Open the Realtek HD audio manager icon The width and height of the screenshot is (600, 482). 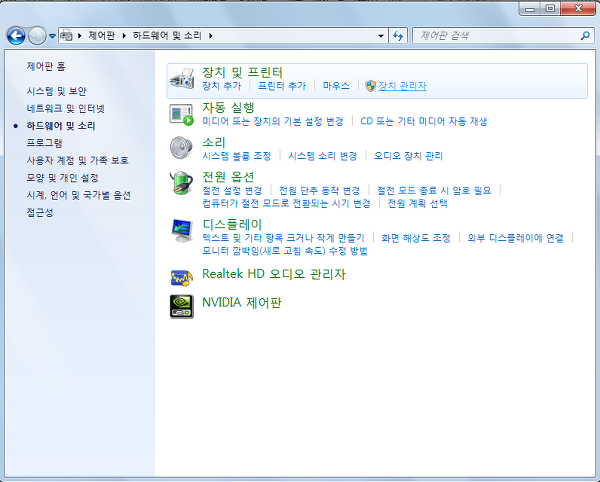[x=182, y=278]
